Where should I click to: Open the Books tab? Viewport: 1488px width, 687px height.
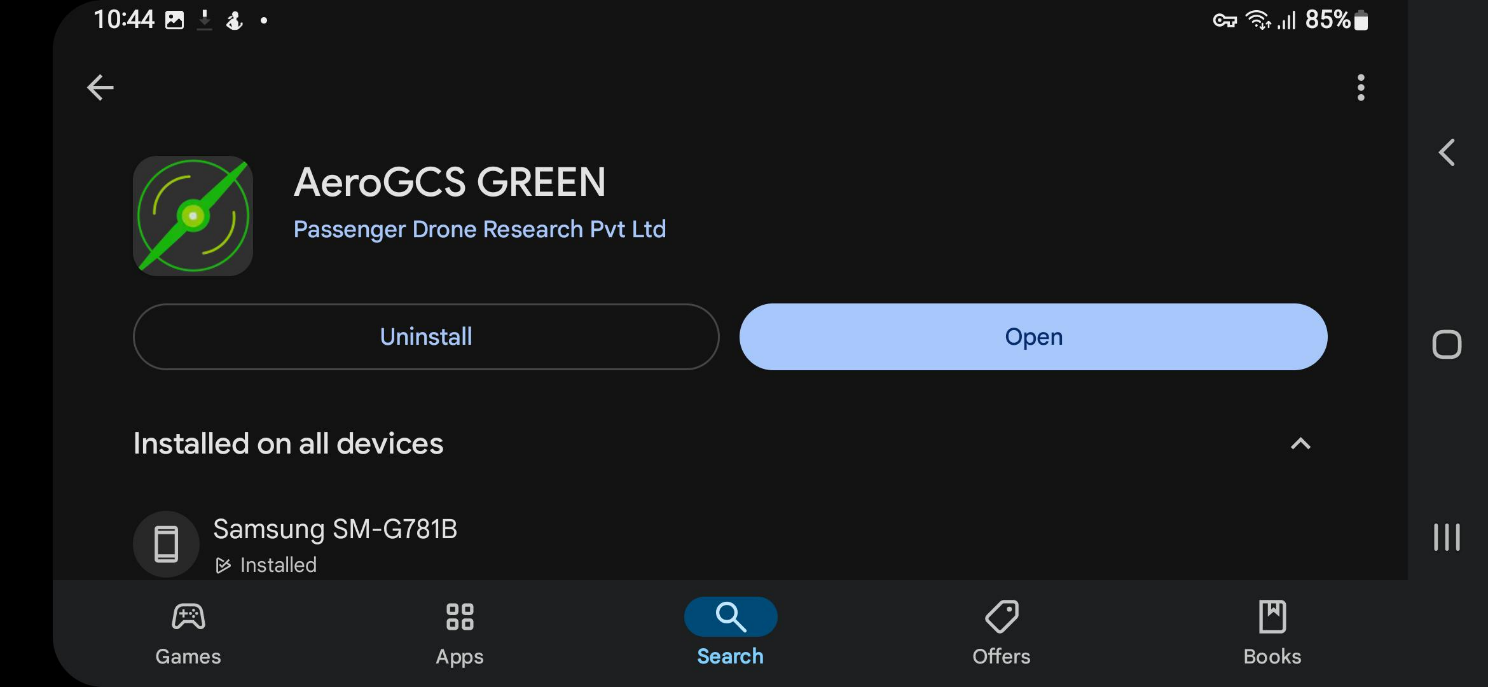[1272, 633]
